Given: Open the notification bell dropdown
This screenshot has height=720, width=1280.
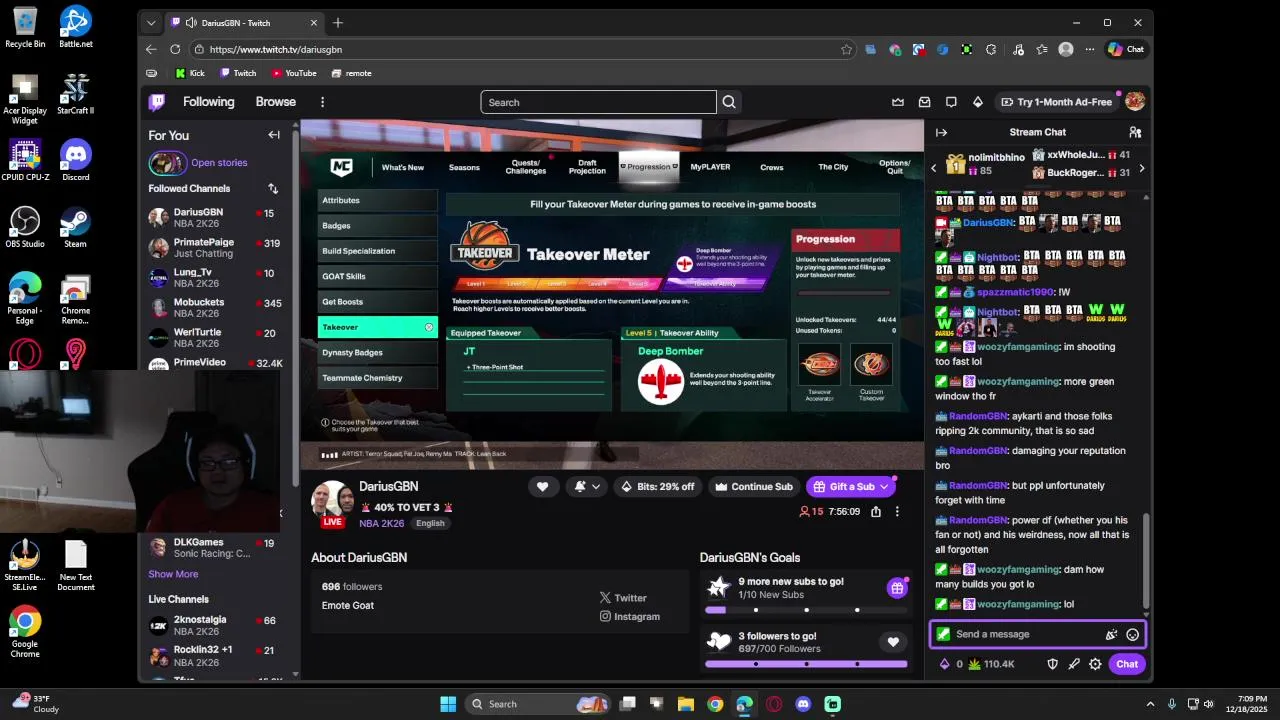Looking at the screenshot, I should click(x=587, y=487).
